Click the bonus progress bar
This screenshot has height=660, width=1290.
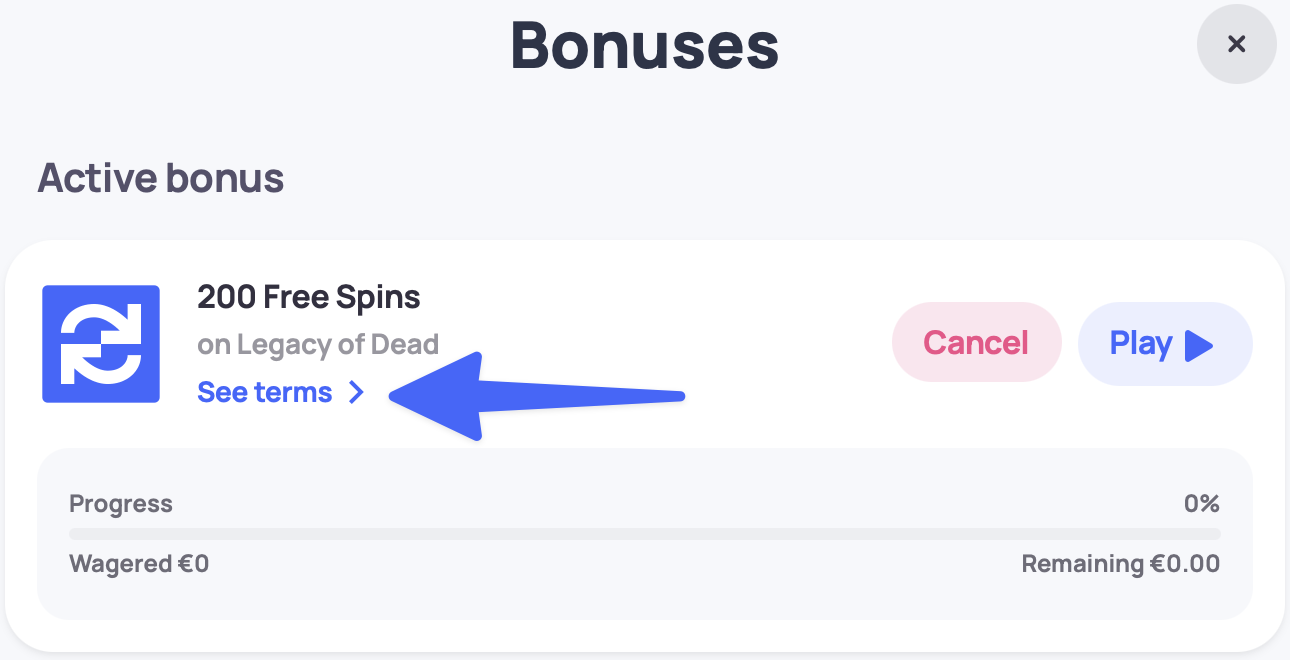[644, 534]
